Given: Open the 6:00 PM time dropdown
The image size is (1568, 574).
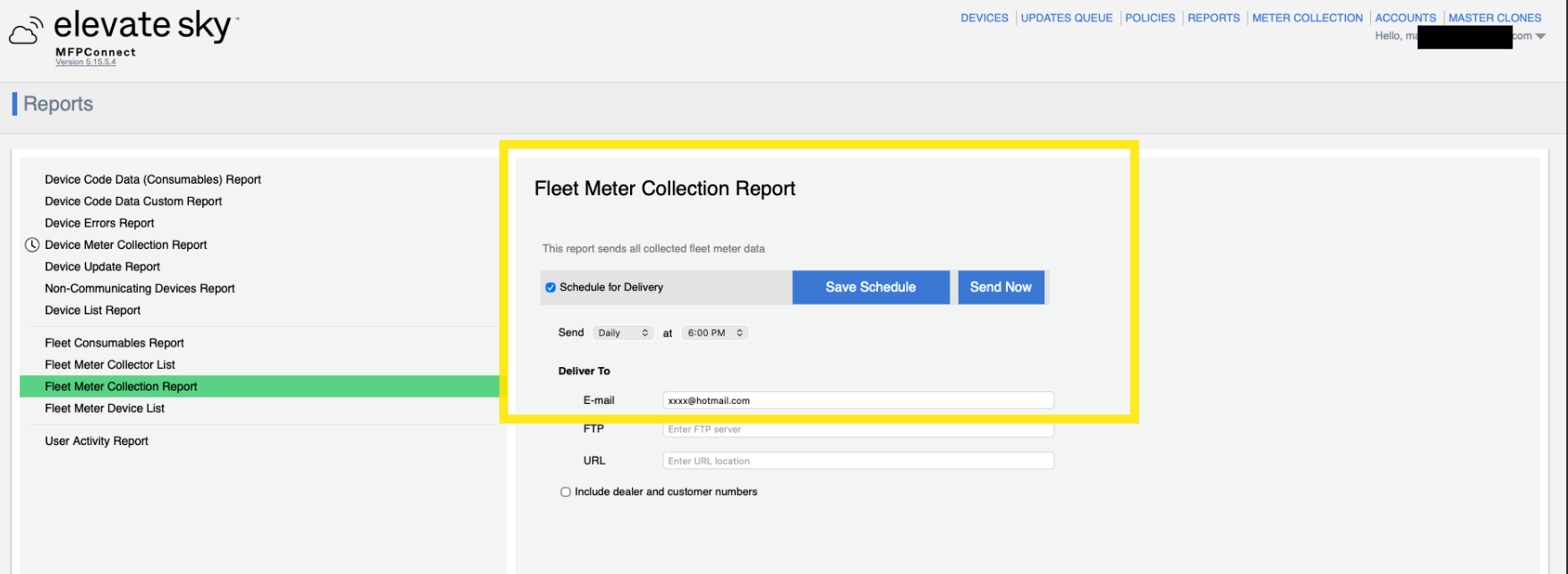Looking at the screenshot, I should coord(715,333).
